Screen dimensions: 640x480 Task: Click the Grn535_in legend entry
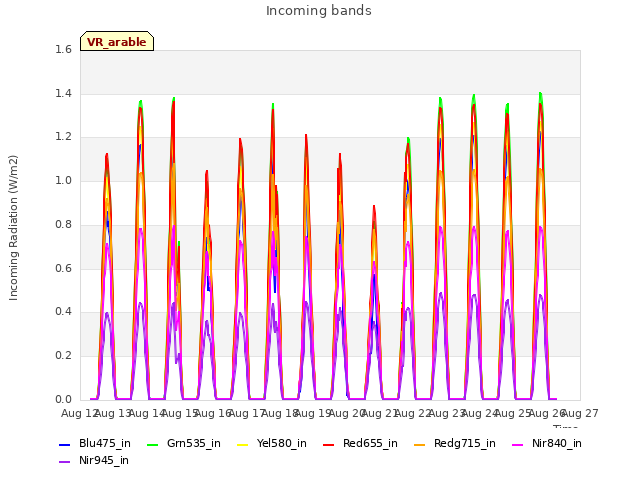coord(184,444)
